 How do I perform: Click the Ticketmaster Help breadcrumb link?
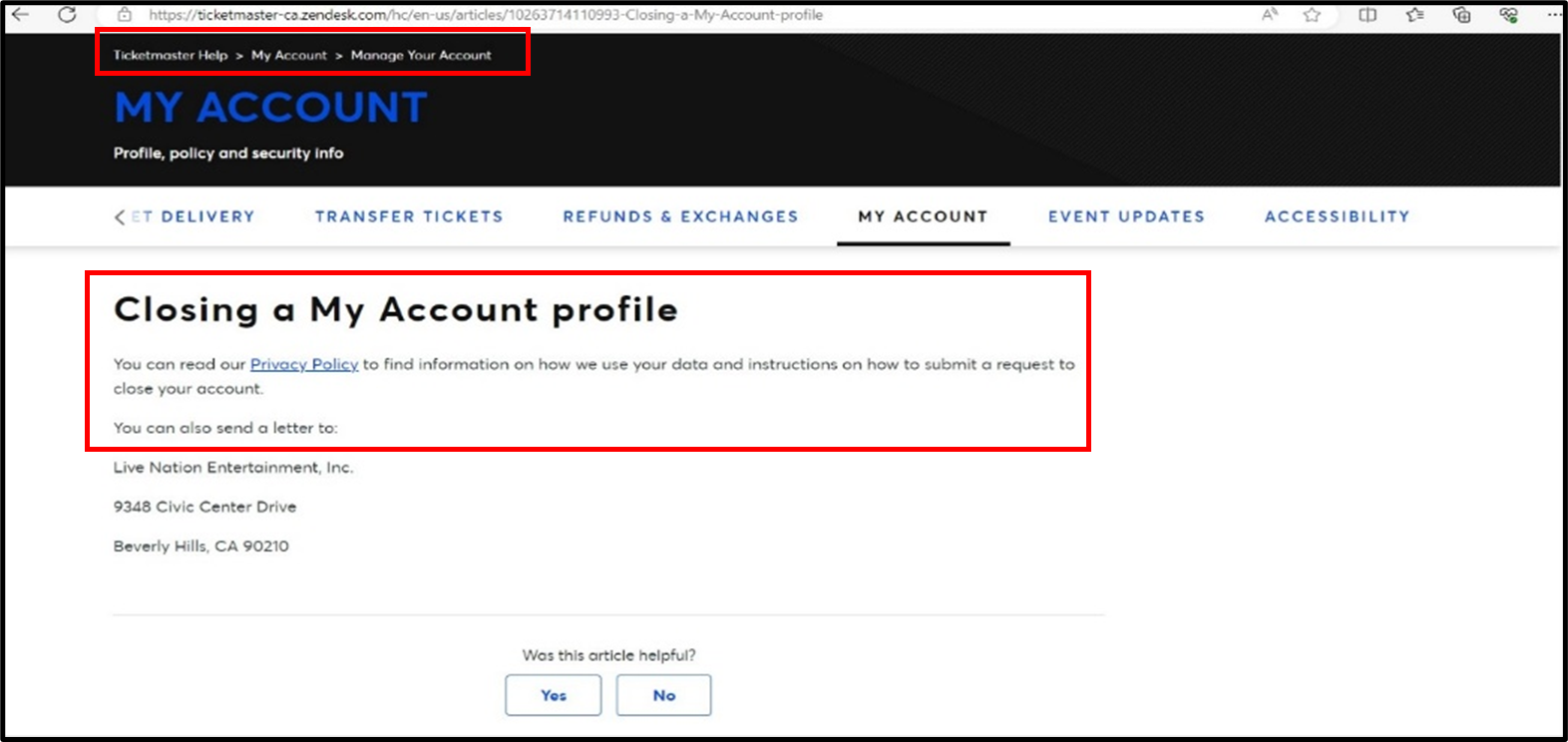click(x=171, y=55)
